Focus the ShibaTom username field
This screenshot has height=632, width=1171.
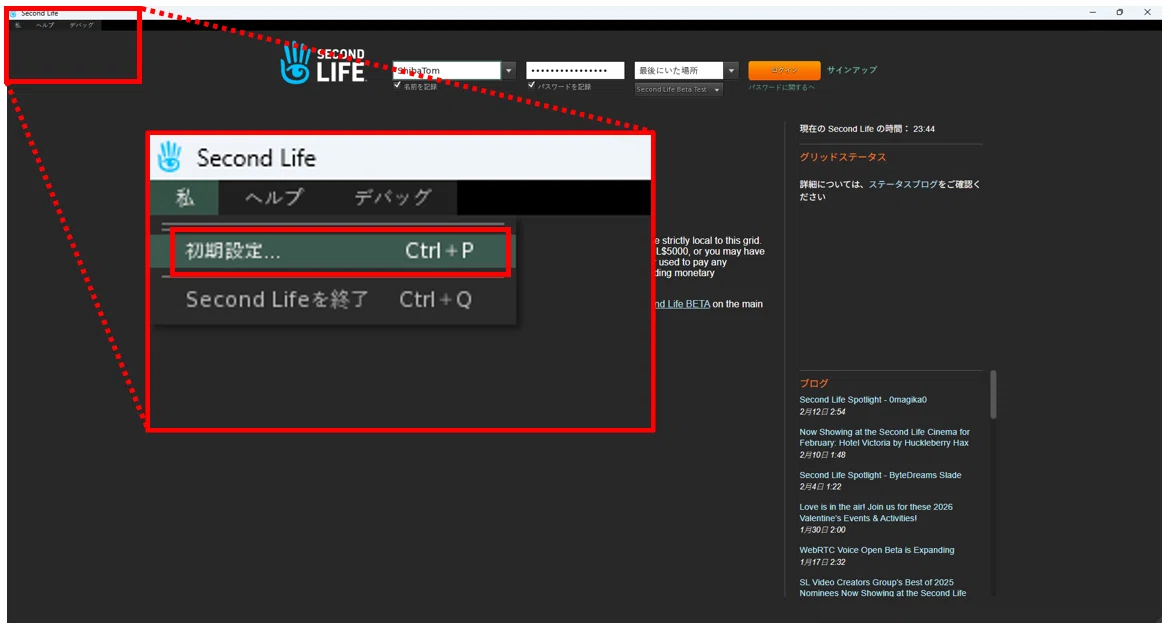[x=447, y=71]
